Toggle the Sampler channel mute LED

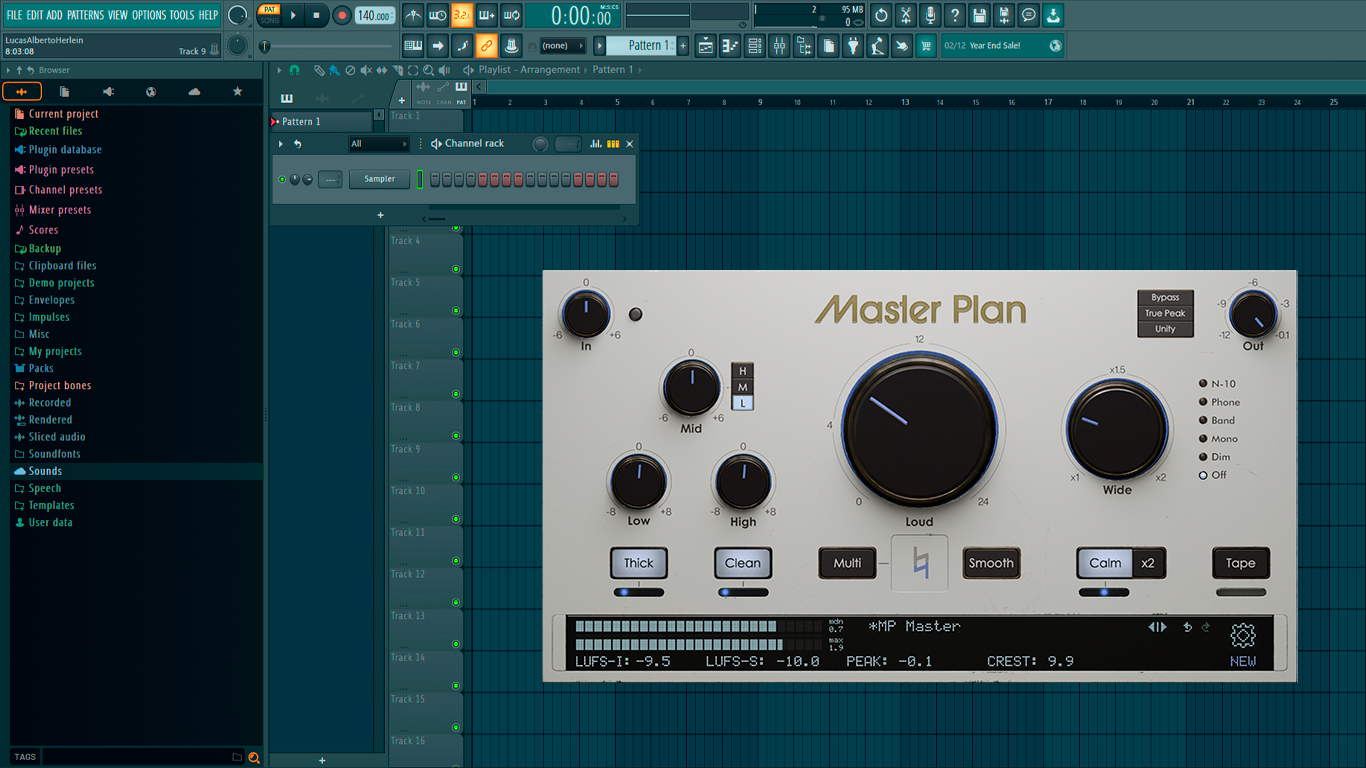pyautogui.click(x=283, y=180)
